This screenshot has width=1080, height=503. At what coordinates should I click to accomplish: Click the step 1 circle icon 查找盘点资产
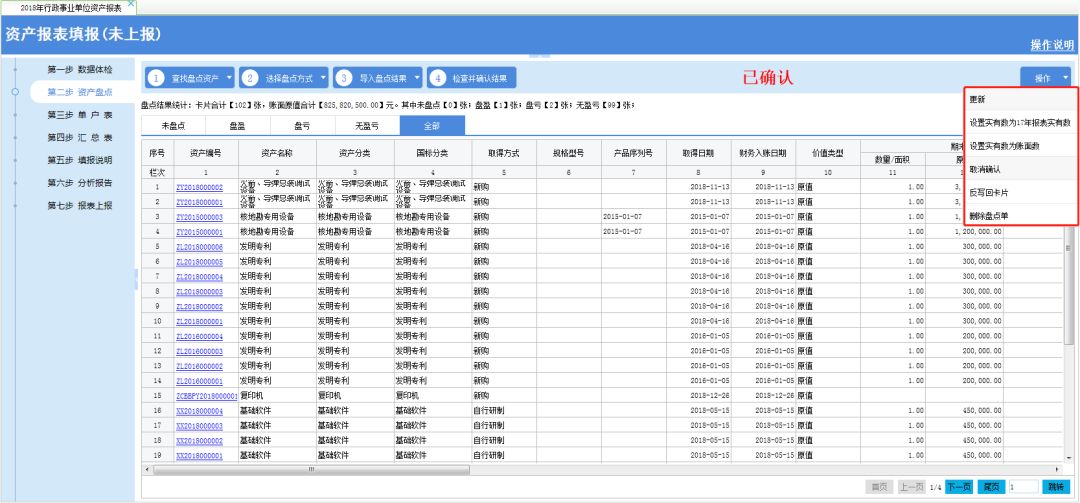click(156, 77)
